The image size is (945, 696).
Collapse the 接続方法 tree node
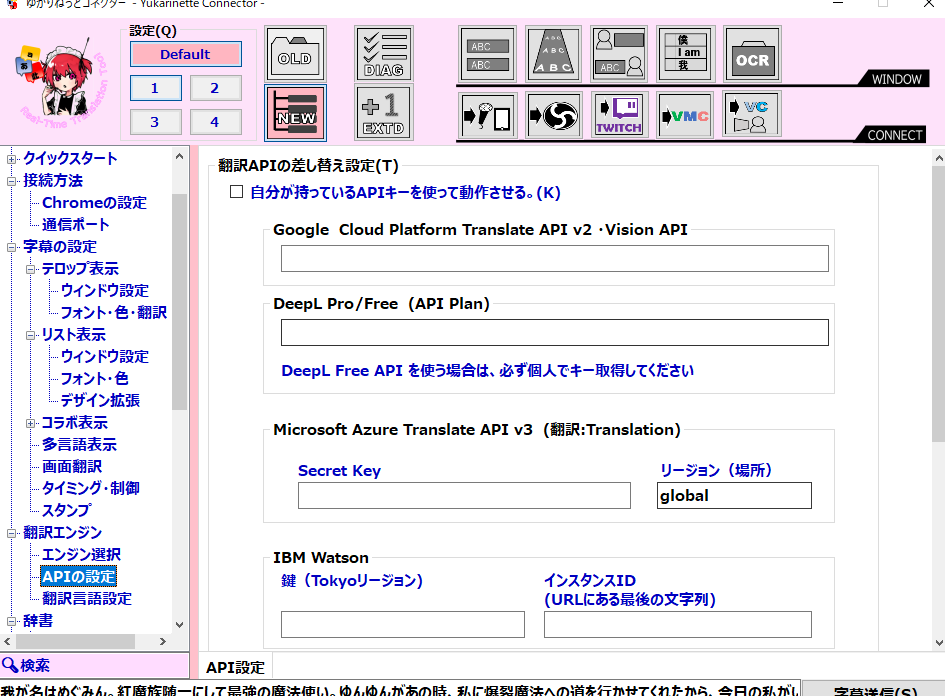pyautogui.click(x=11, y=181)
